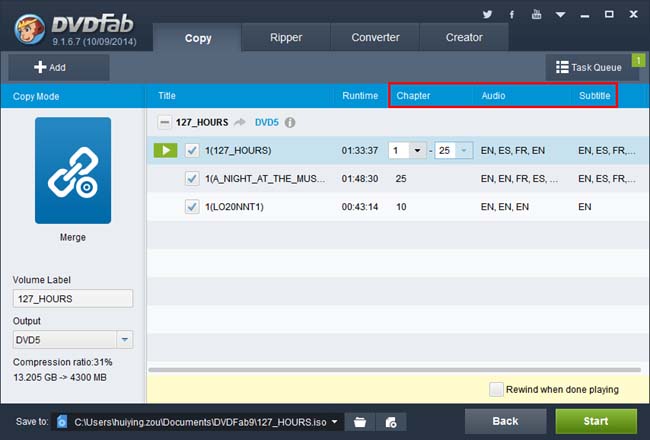Open the Output DVD5 dropdown
This screenshot has height=440, width=650.
point(124,340)
